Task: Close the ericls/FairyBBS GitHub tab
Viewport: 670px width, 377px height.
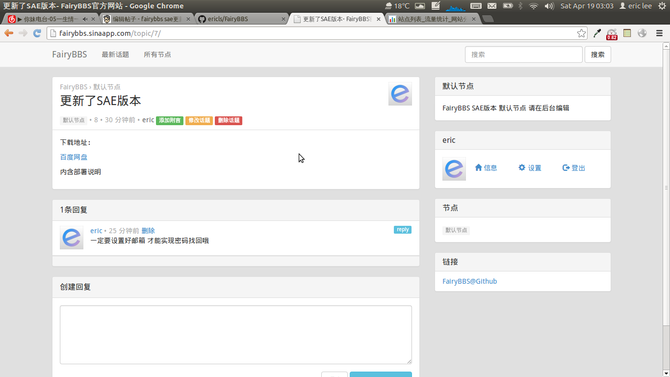Action: (x=283, y=19)
